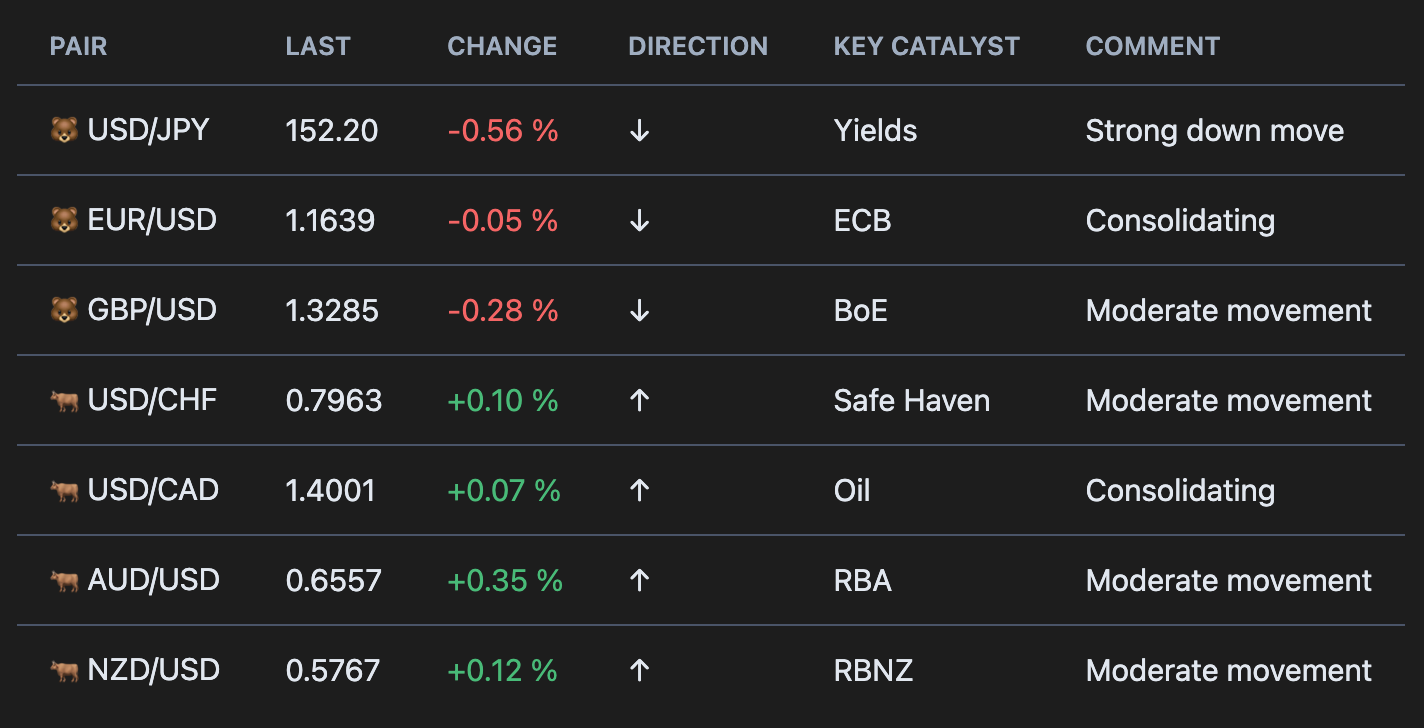
Task: Click the USD/CAD last price 1.4001
Action: click(x=330, y=491)
